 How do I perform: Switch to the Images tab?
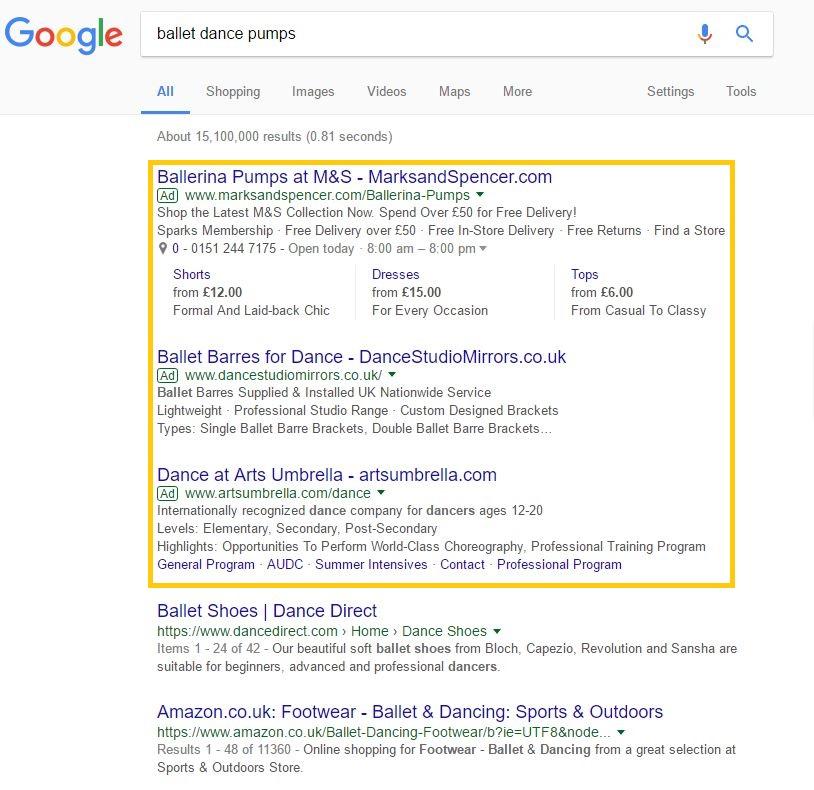click(313, 91)
